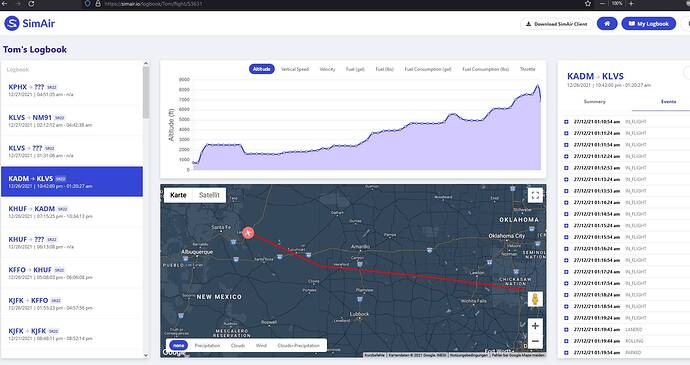Viewport: 690px width, 365px height.
Task: Select the 'none' weather overlay option
Action: [178, 346]
